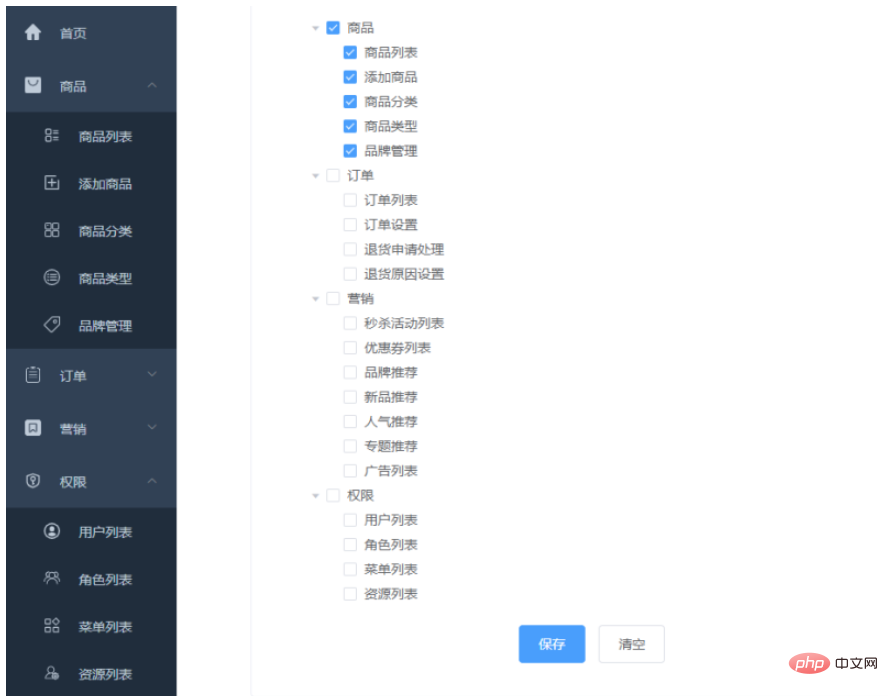This screenshot has height=696, width=888.
Task: Check the 品牌推荐 checkbox
Action: [x=350, y=372]
